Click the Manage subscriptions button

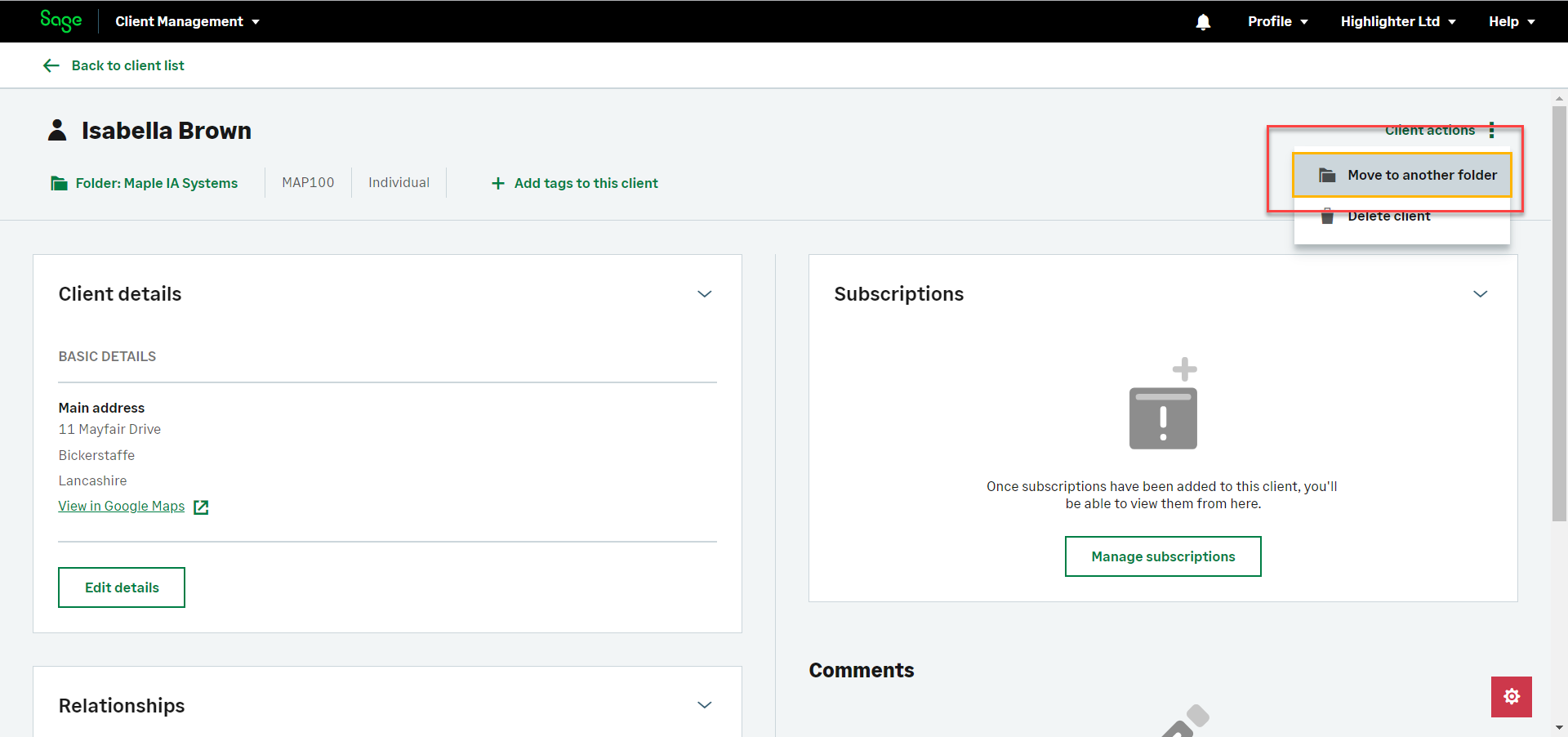coord(1163,556)
